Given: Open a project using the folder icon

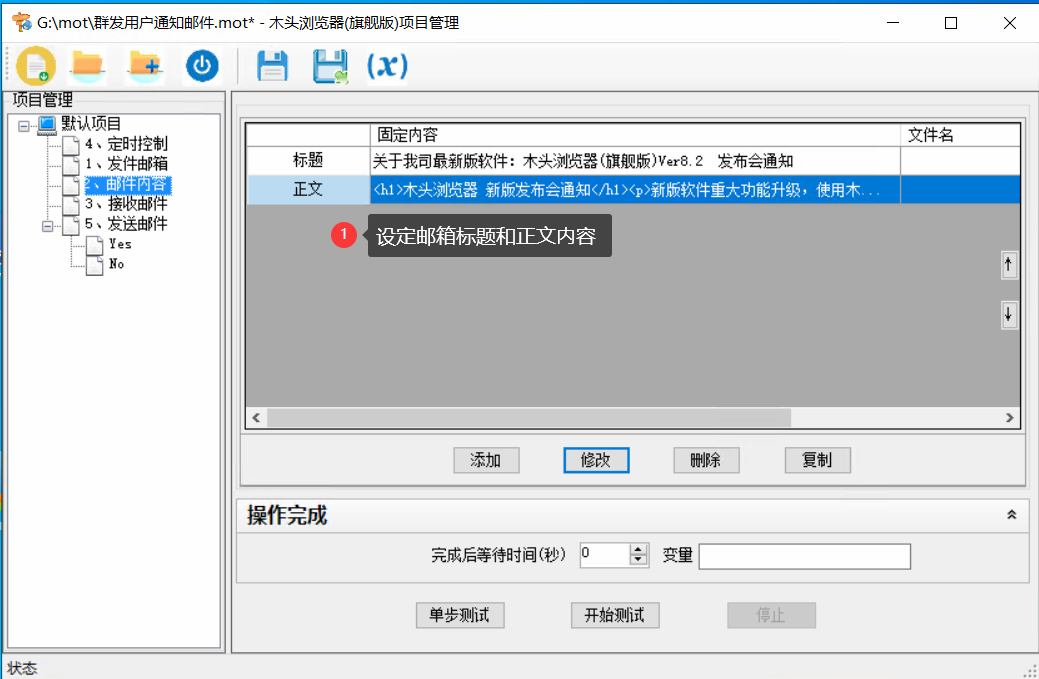Looking at the screenshot, I should click(88, 65).
